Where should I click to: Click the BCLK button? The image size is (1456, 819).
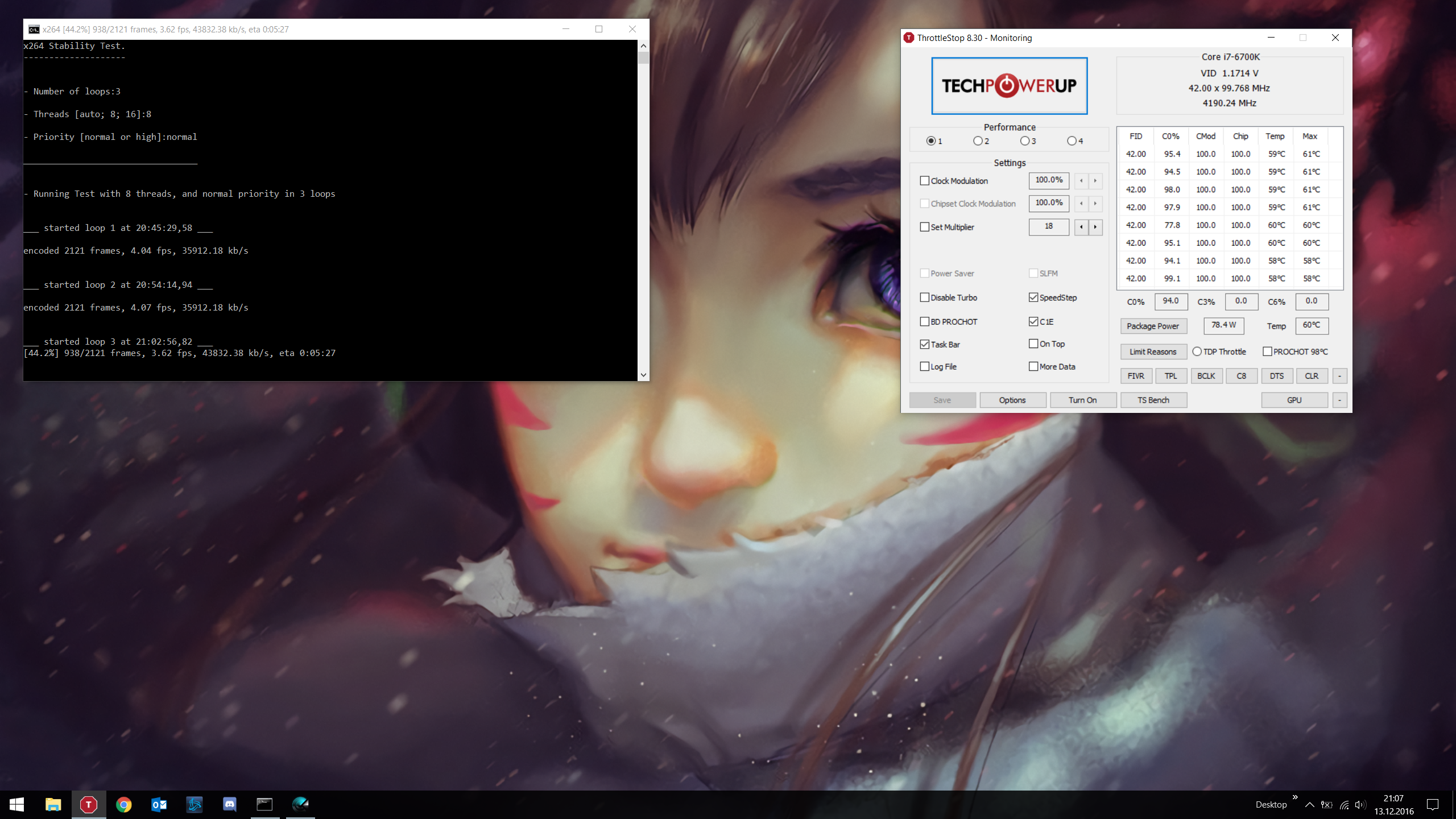(x=1206, y=376)
